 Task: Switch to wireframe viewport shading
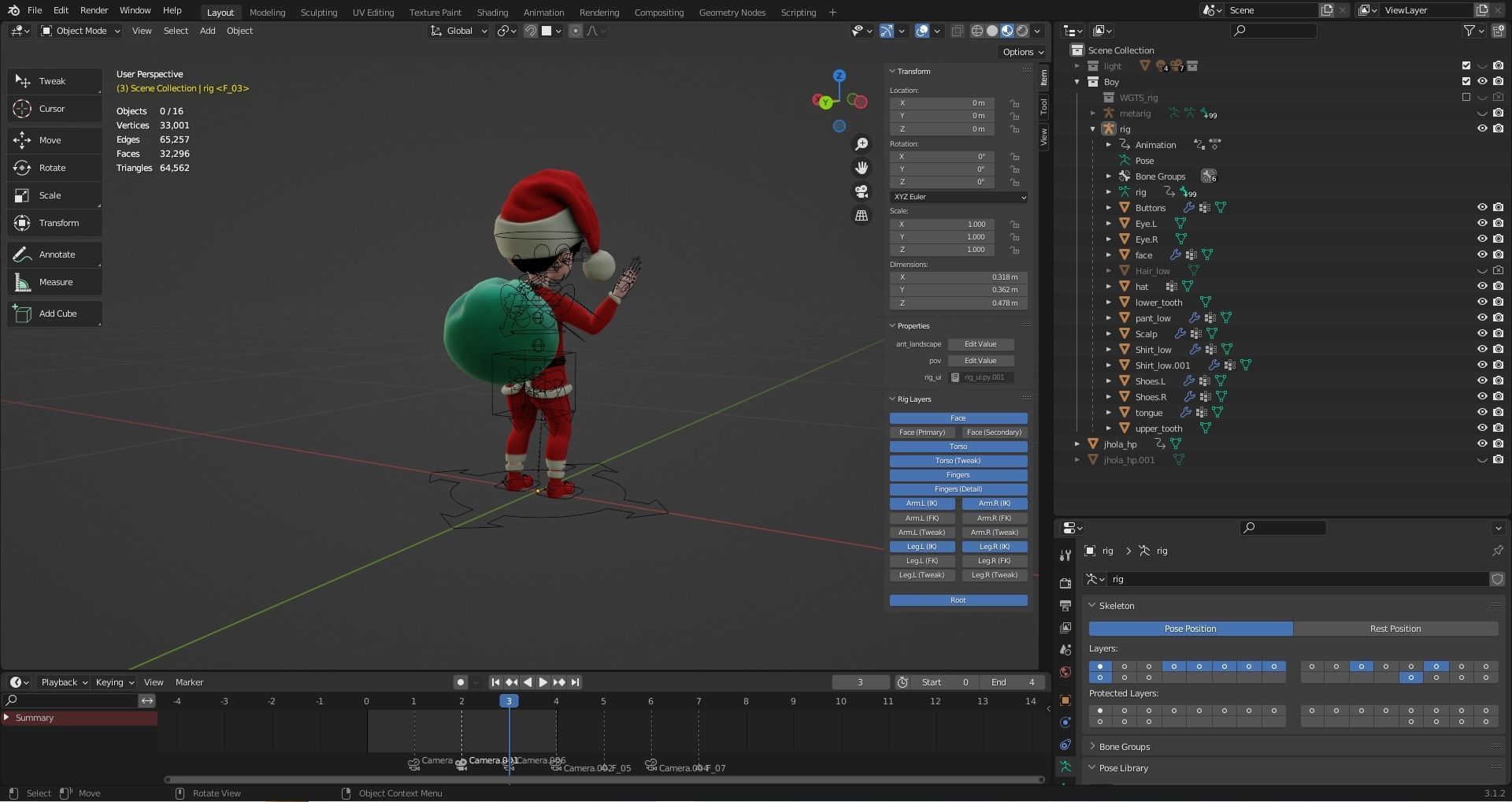pos(977,31)
